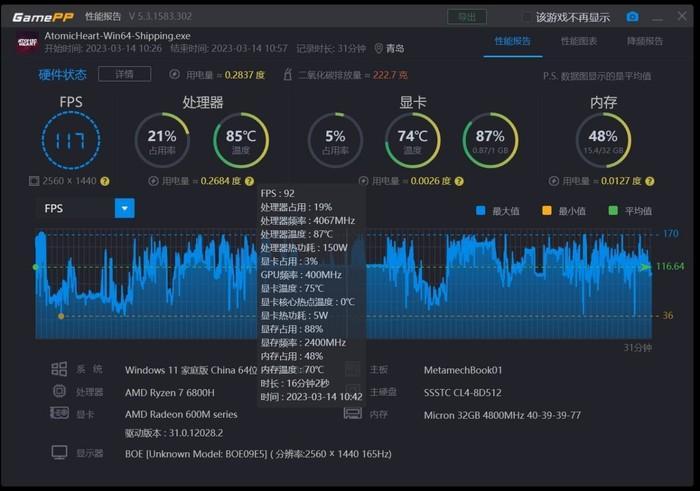Click the SSSTC CL4-8D512 disk text
The height and width of the screenshot is (491, 700).
click(x=462, y=393)
